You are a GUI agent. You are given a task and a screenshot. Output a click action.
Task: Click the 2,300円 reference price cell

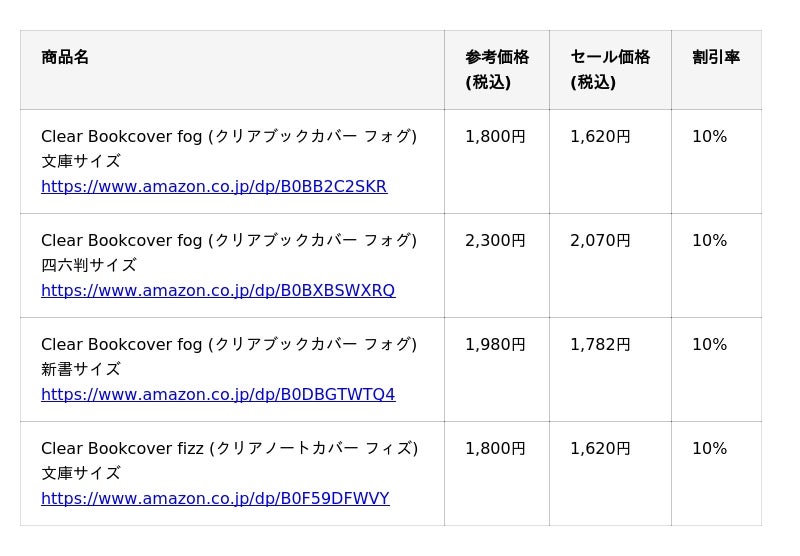[x=495, y=241]
